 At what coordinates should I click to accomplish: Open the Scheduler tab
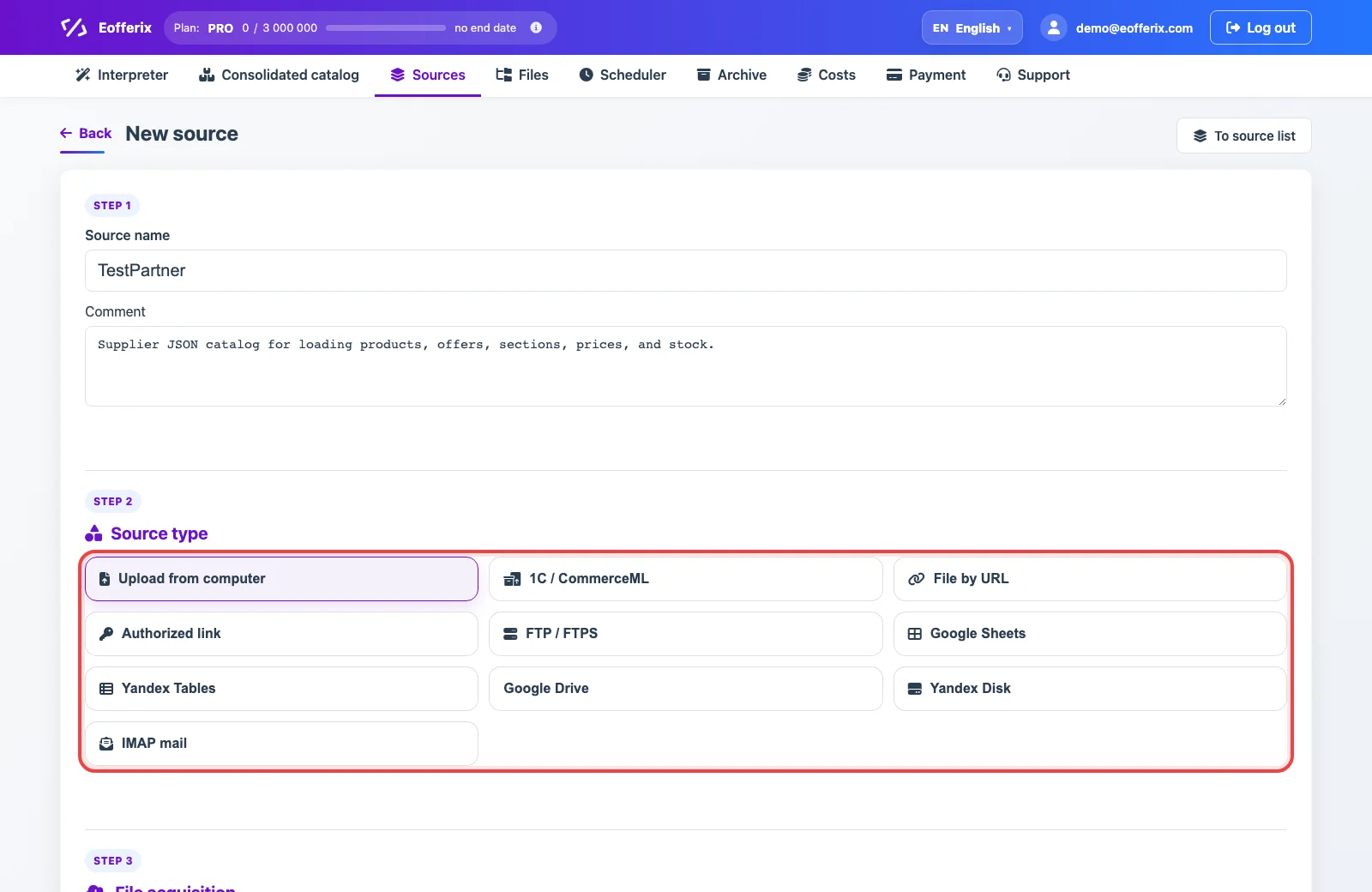[x=623, y=75]
